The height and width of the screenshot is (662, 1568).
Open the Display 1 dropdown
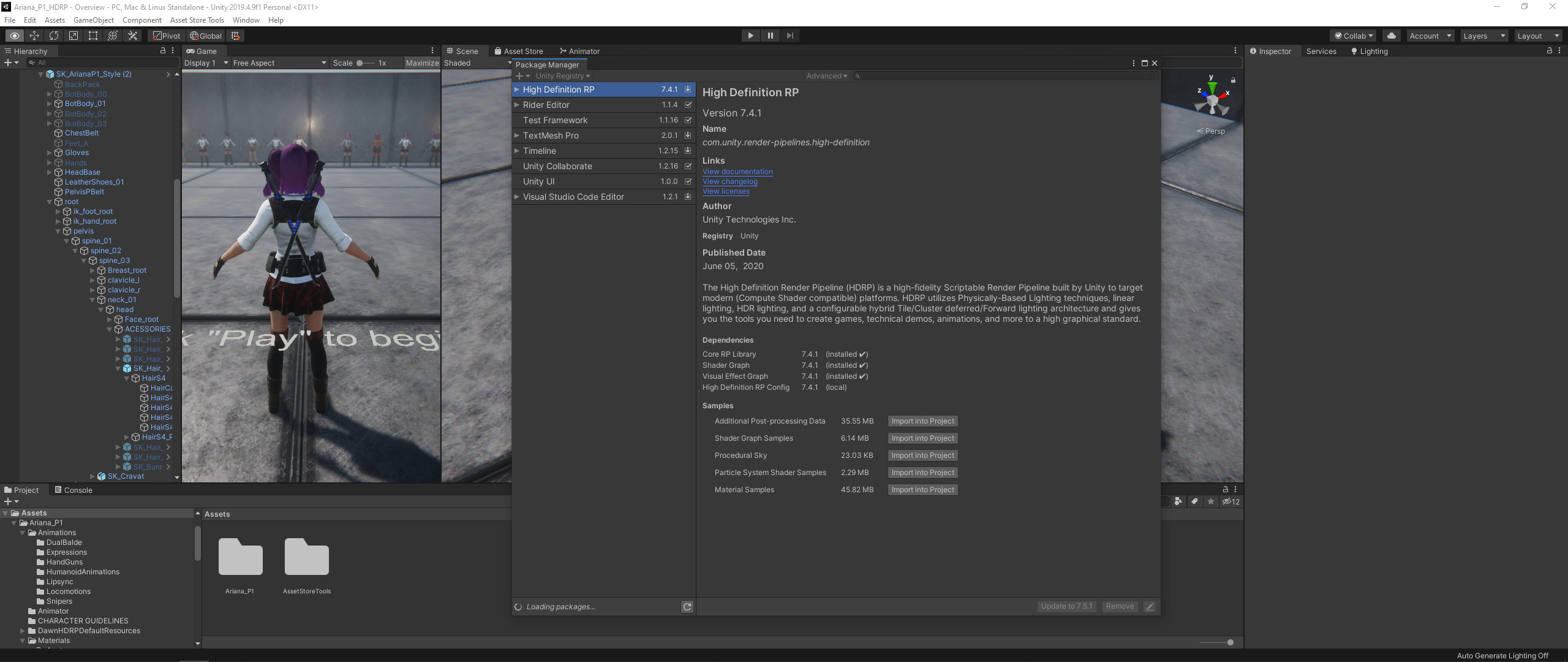point(206,63)
